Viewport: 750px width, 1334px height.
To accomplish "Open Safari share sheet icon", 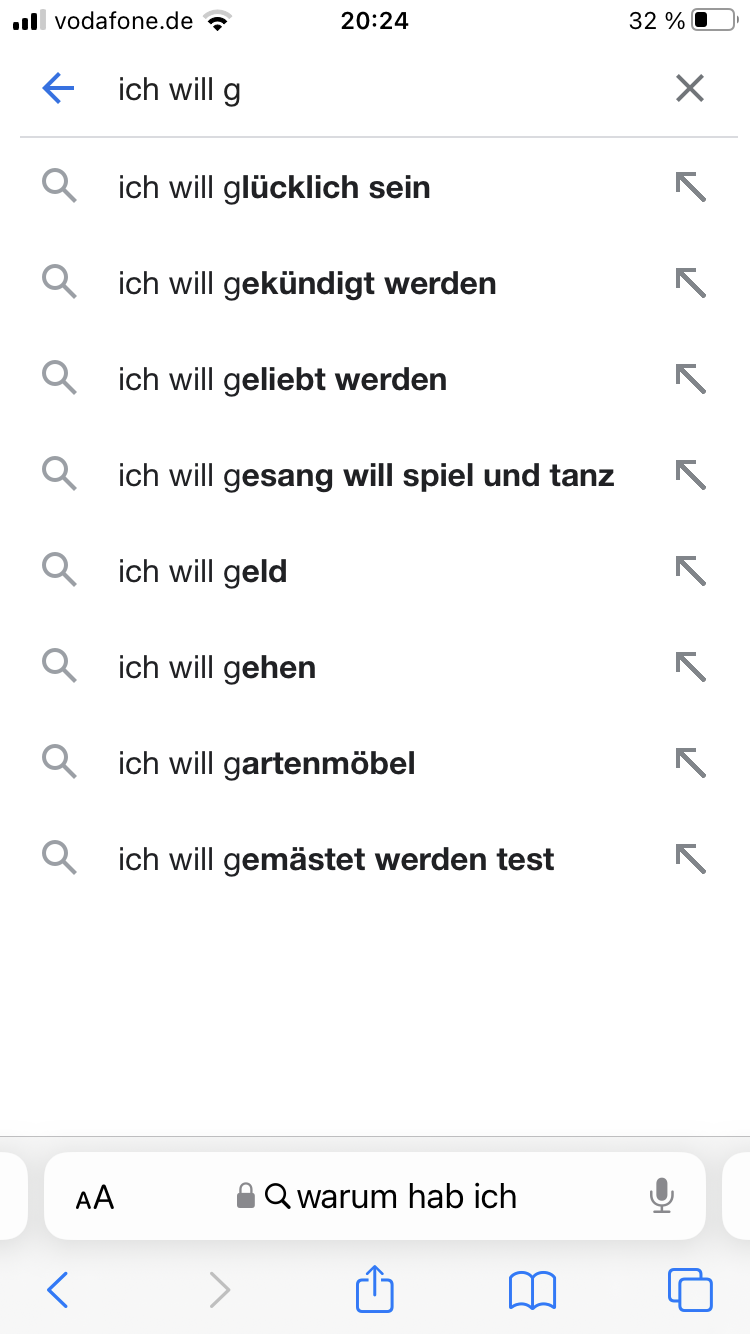I will click(x=375, y=1289).
